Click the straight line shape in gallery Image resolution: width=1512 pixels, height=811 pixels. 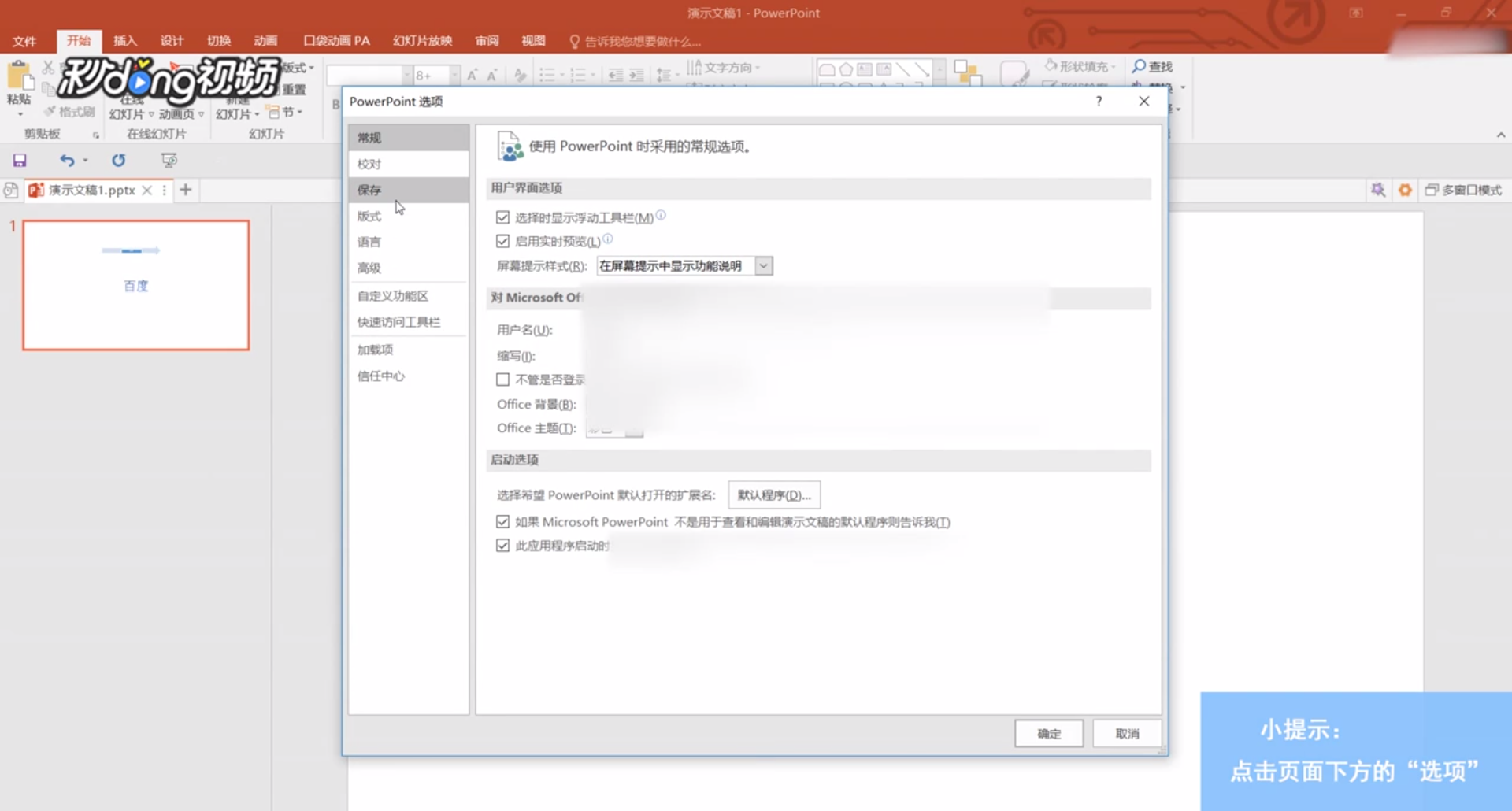[x=903, y=69]
